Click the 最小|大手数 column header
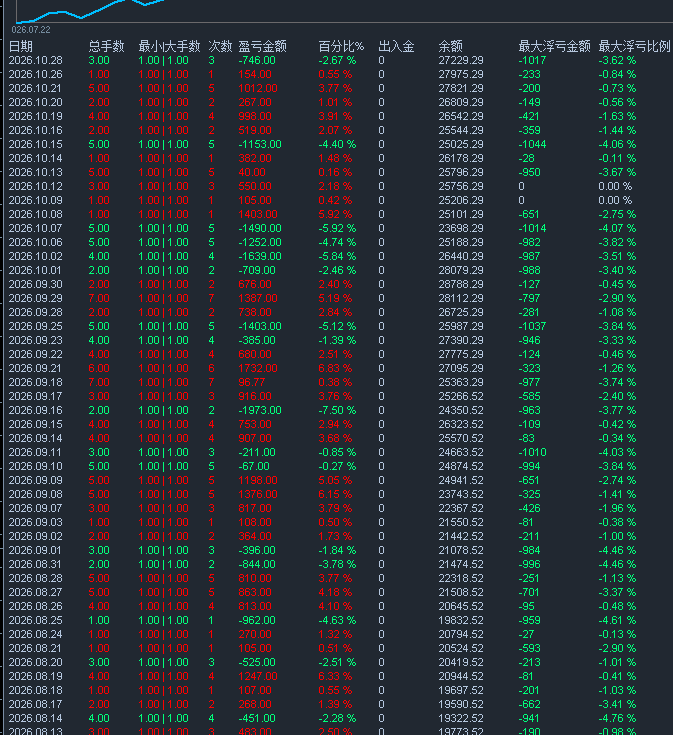 pos(169,46)
